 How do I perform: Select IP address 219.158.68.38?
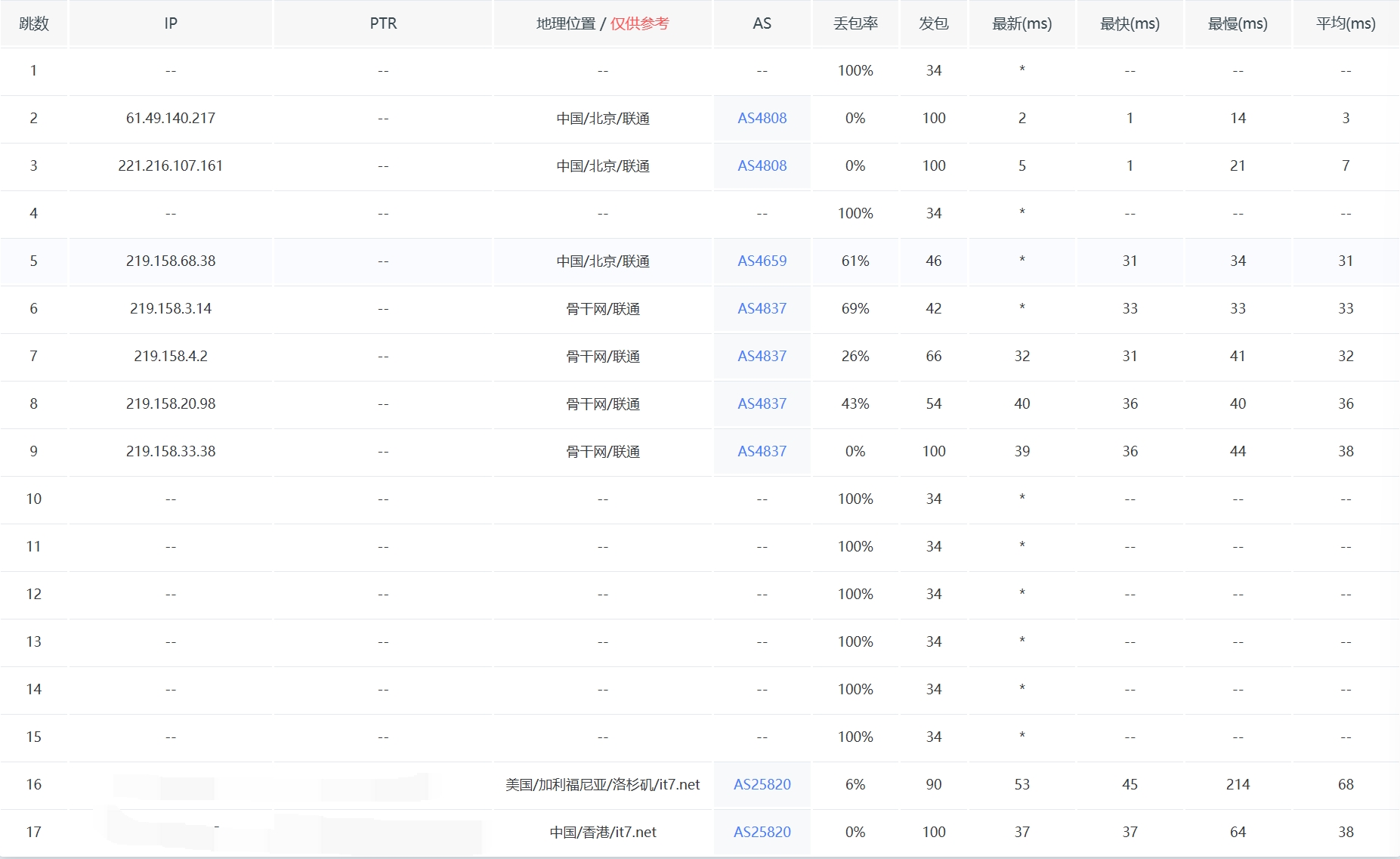[x=171, y=261]
